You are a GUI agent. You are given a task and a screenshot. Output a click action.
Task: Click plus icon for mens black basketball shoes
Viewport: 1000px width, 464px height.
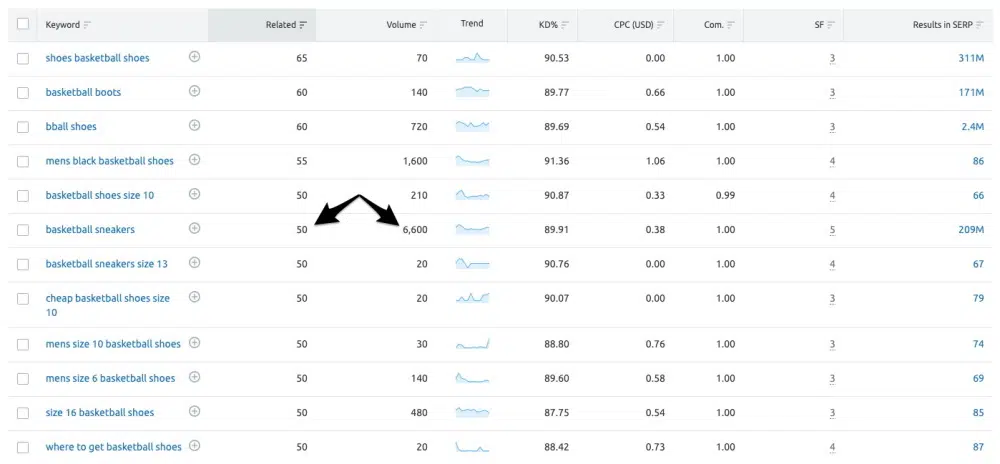[x=195, y=160]
